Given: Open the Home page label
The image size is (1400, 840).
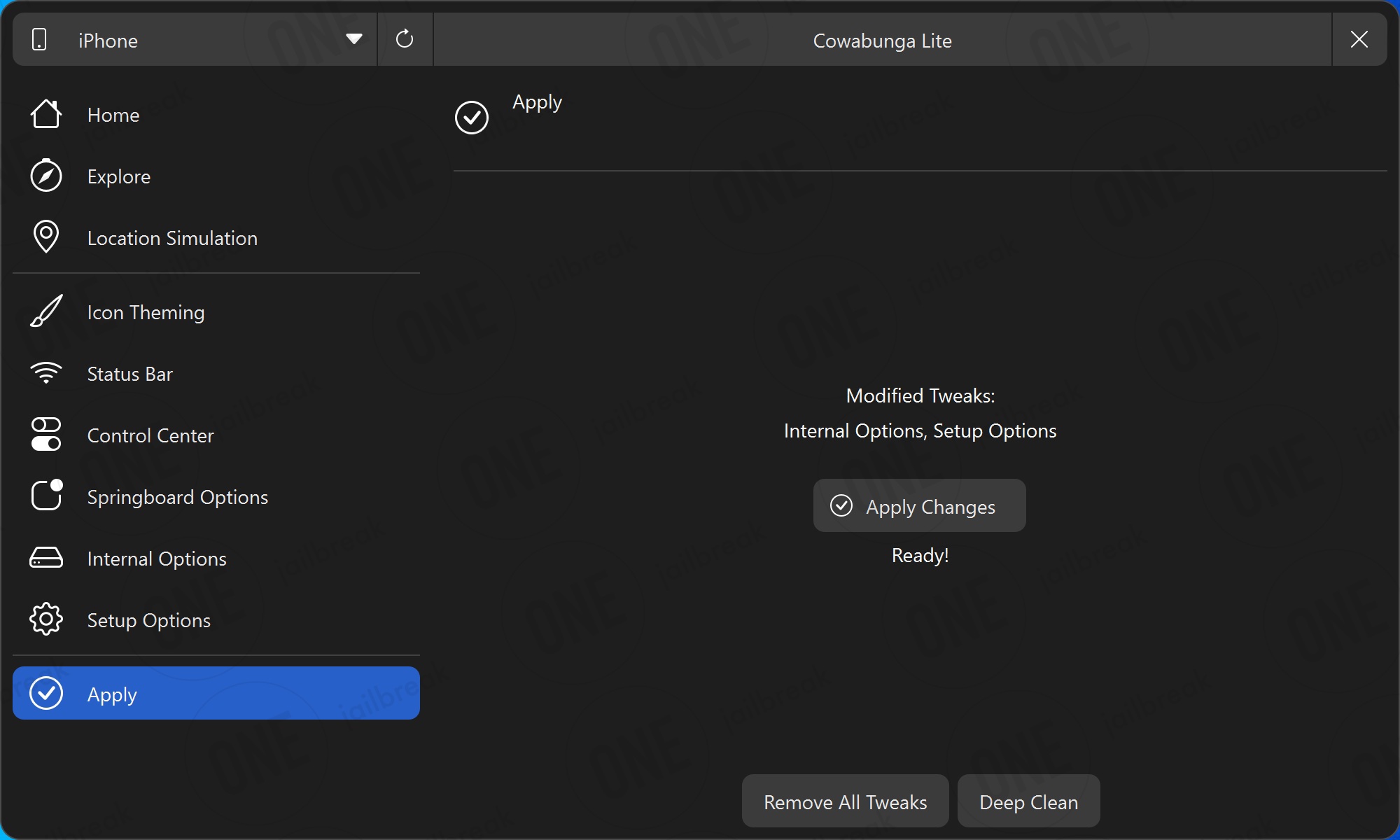Looking at the screenshot, I should coord(113,115).
